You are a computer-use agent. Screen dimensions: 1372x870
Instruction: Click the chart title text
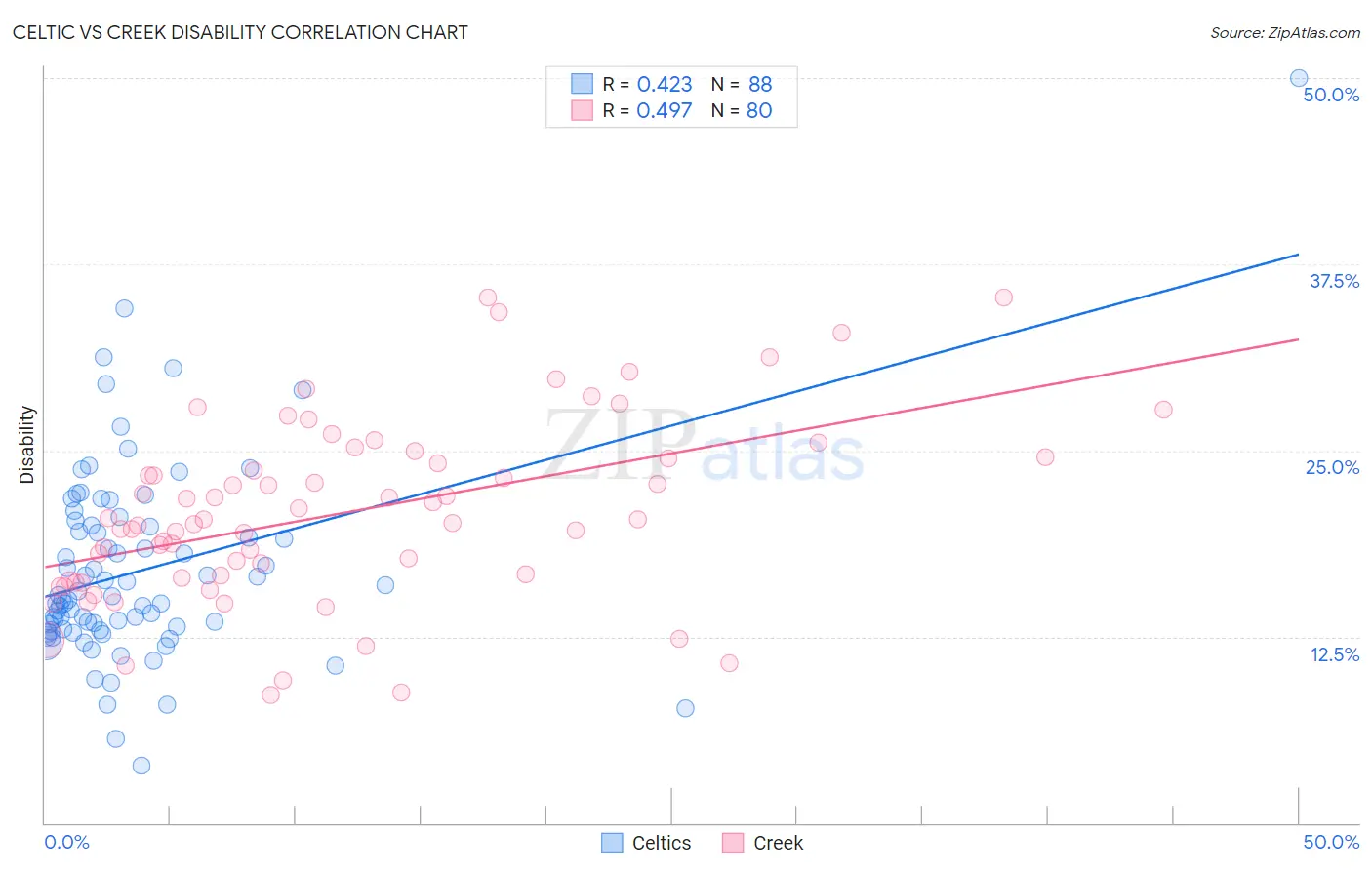pyautogui.click(x=240, y=32)
